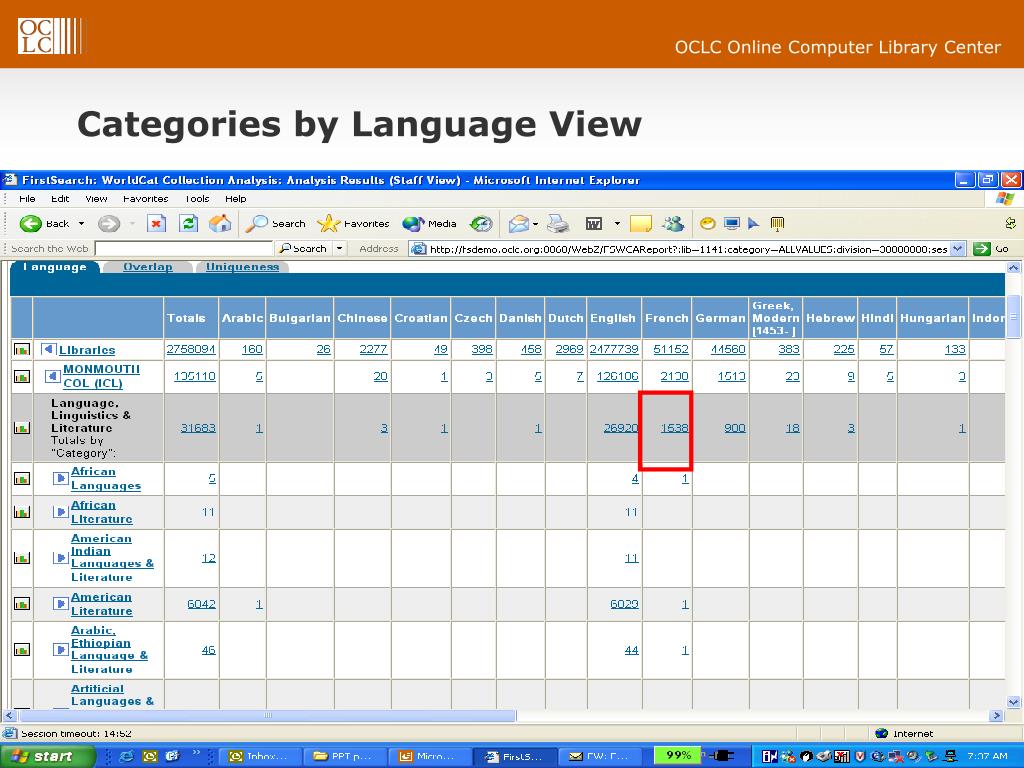The height and width of the screenshot is (768, 1024).
Task: Switch to the PPT p... taskbar folder
Action: pos(345,756)
